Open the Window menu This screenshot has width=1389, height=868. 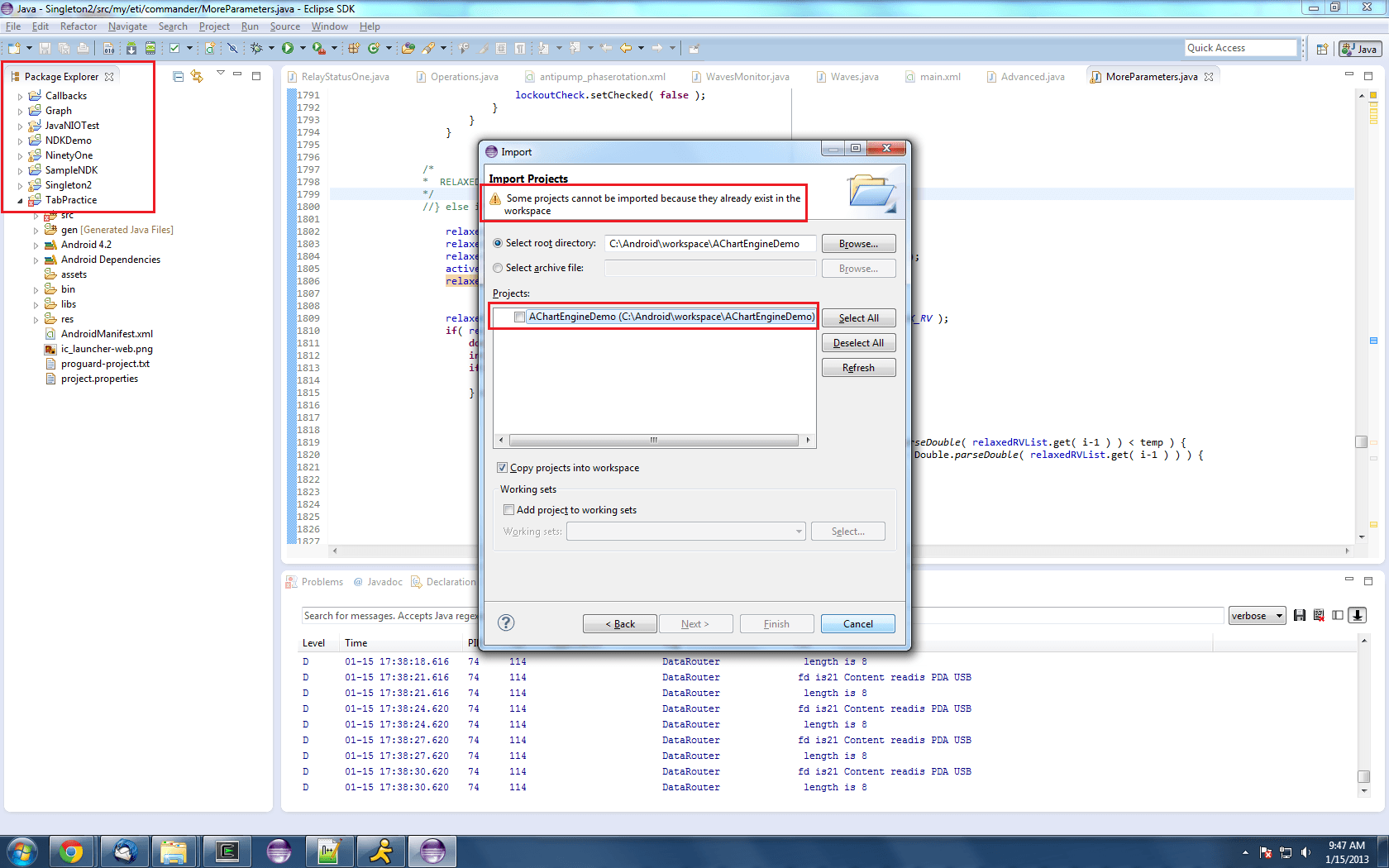point(330,26)
